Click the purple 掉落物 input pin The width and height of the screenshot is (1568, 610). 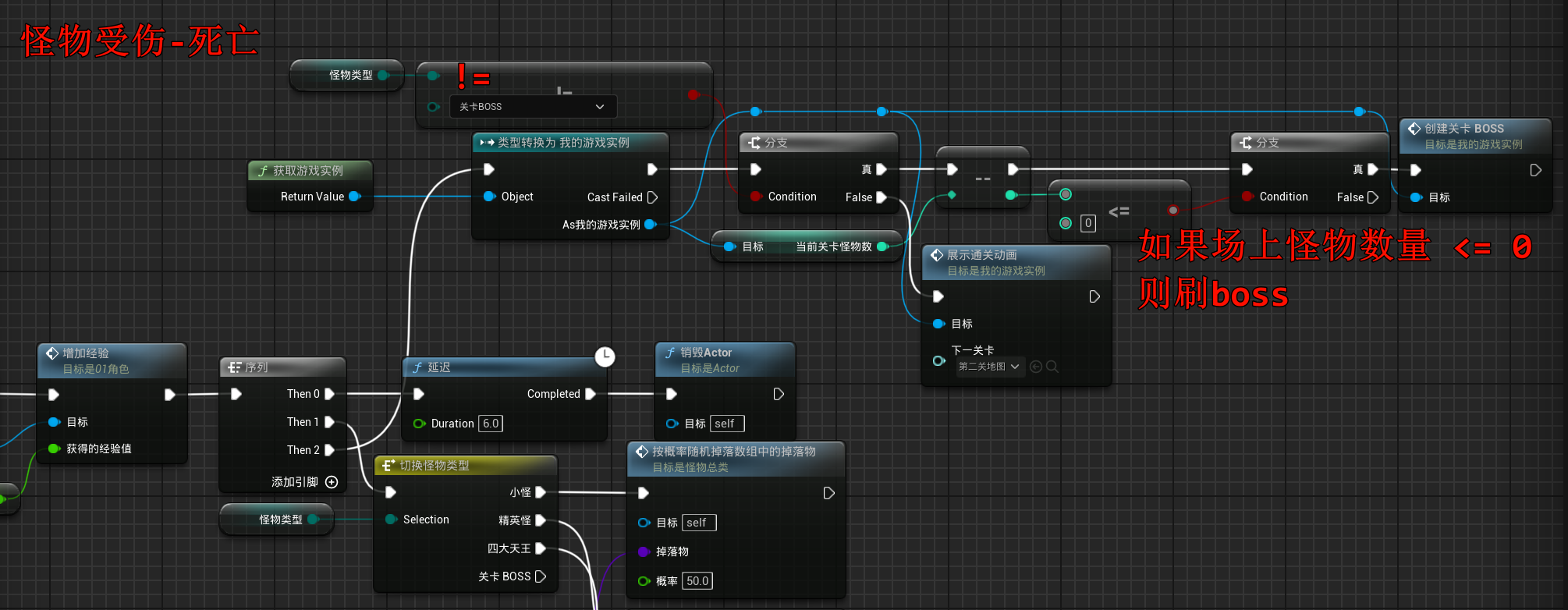[644, 551]
